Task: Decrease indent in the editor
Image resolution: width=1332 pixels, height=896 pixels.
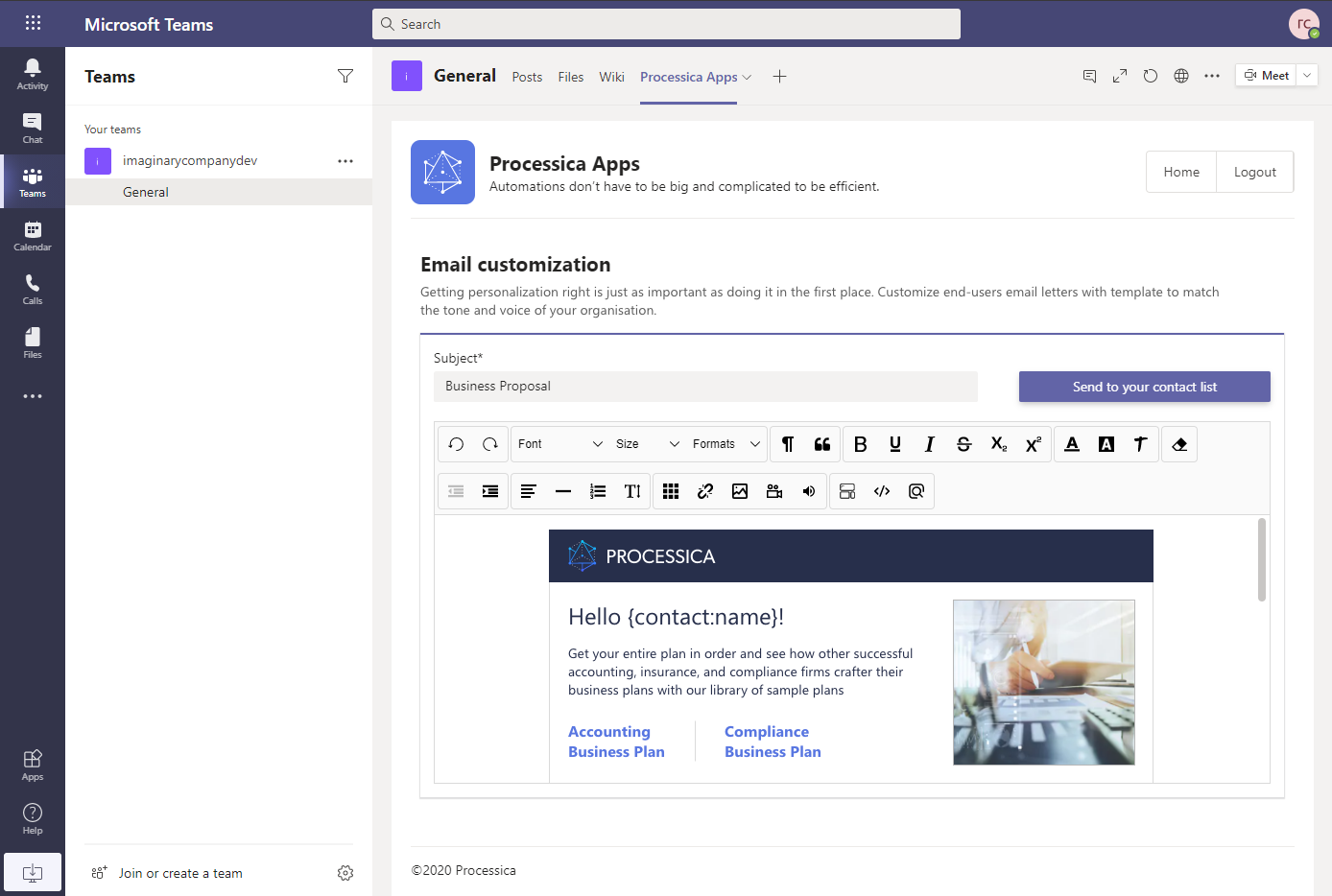Action: point(456,491)
